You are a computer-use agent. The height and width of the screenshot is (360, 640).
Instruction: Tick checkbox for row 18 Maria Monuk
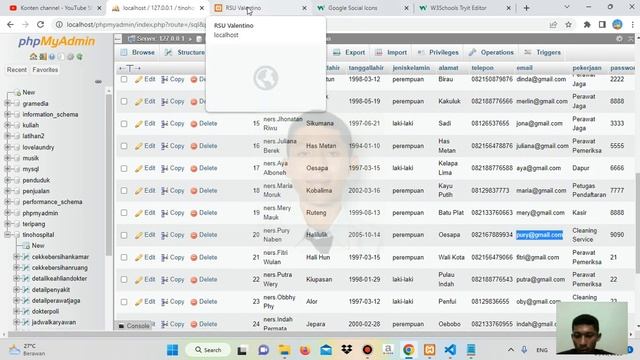124,191
